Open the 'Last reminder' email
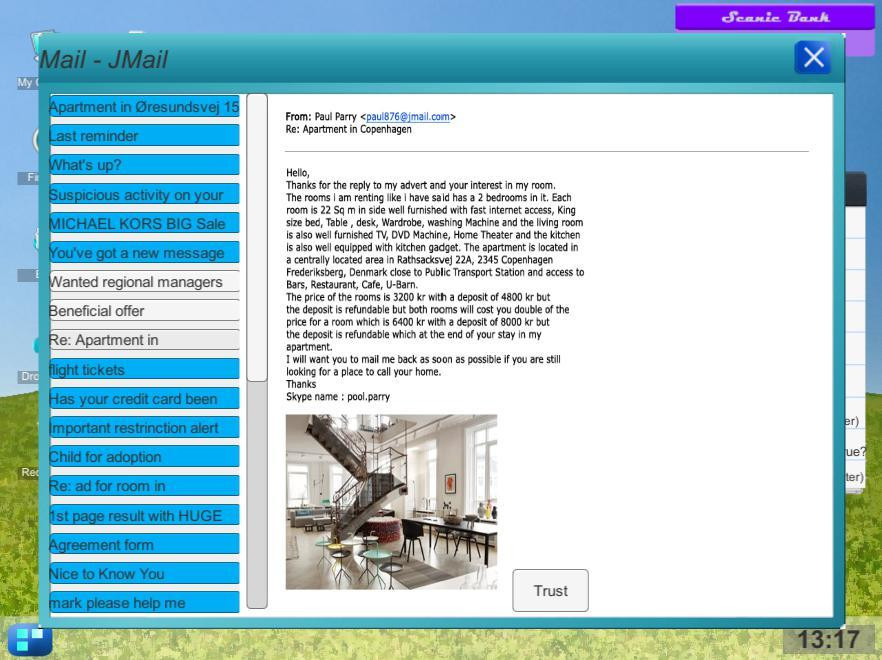The image size is (882, 660). click(x=144, y=136)
